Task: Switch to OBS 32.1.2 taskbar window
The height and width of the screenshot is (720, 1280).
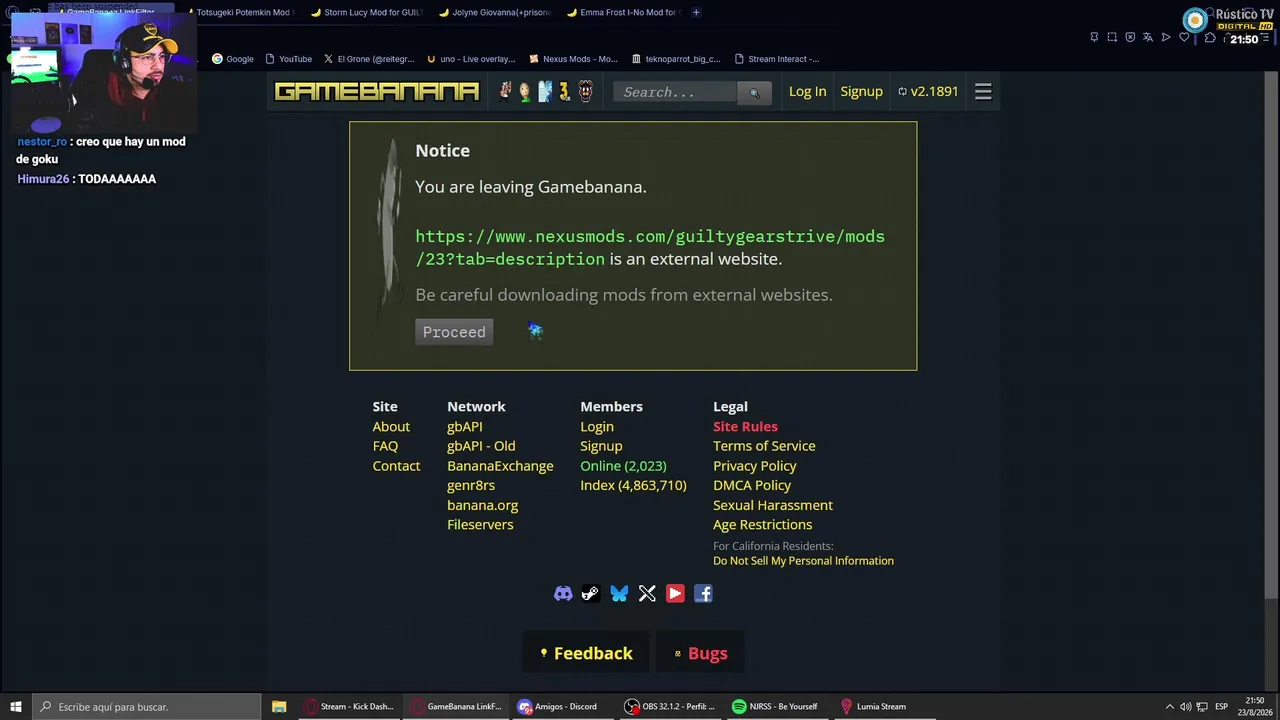Action: tap(670, 706)
